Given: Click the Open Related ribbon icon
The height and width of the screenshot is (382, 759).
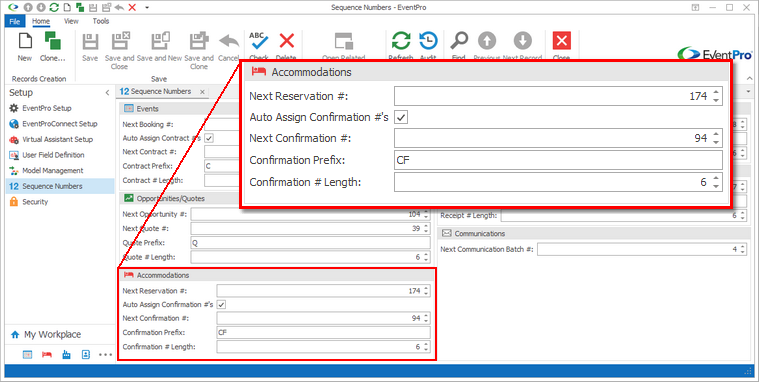Looking at the screenshot, I should [344, 41].
